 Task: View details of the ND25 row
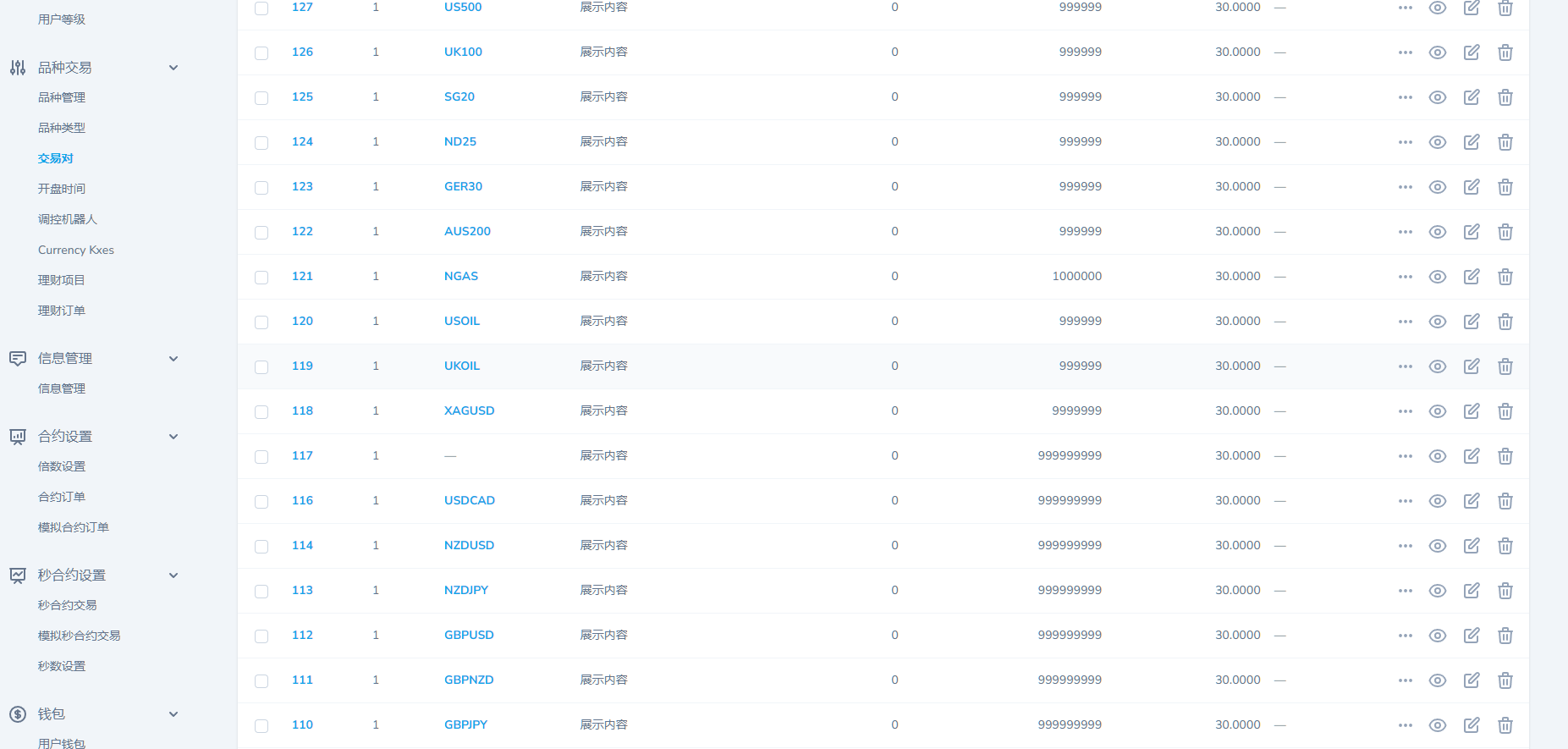pos(1437,142)
